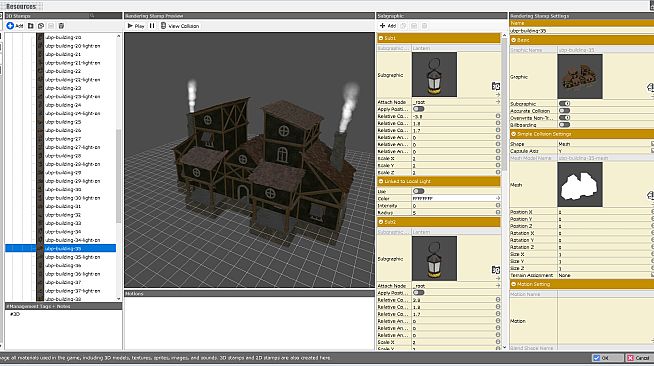
Task: Pause the rendering stamp preview
Action: 152,26
